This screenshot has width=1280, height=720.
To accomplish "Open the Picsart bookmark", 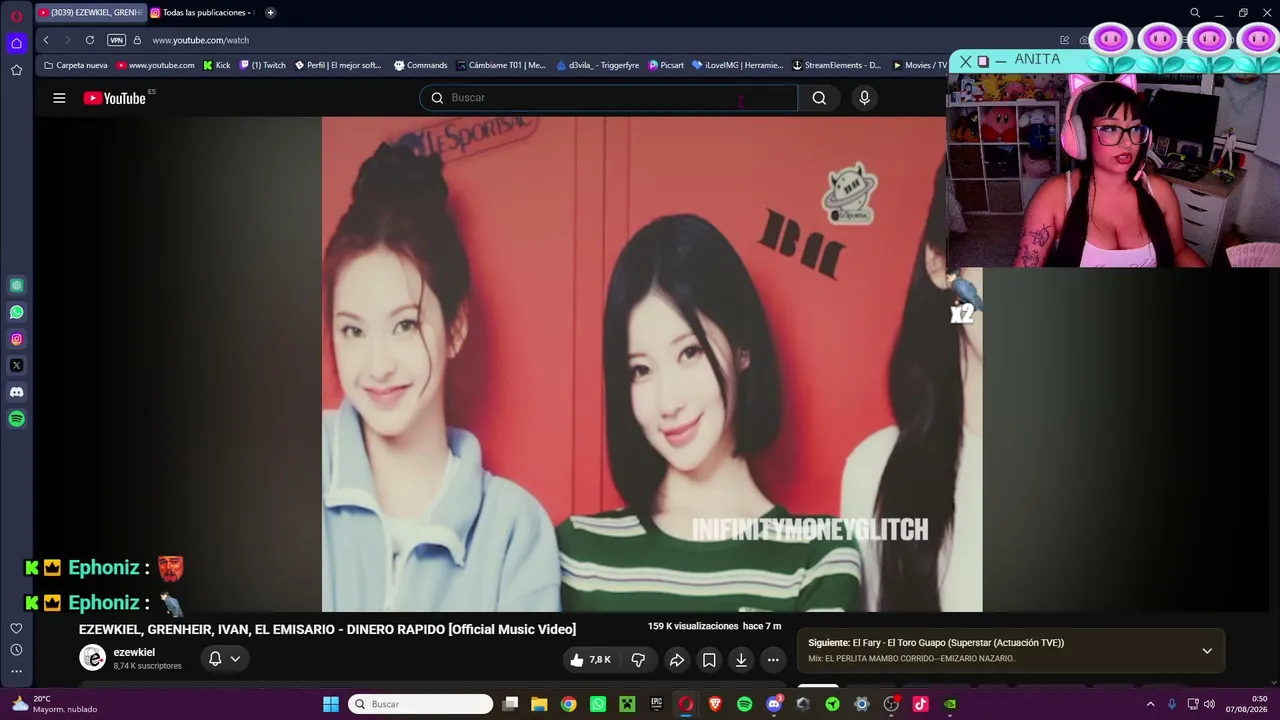I will (666, 65).
